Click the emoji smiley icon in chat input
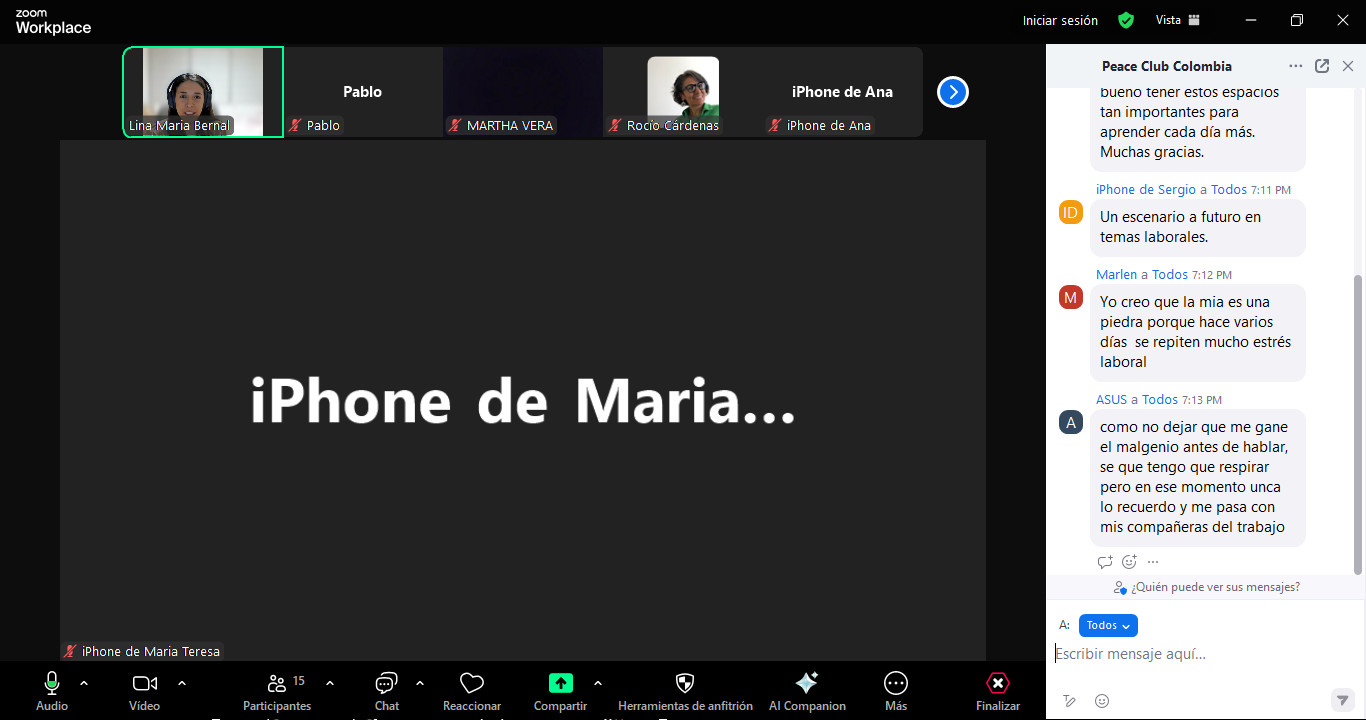This screenshot has height=720, width=1366. (1102, 701)
